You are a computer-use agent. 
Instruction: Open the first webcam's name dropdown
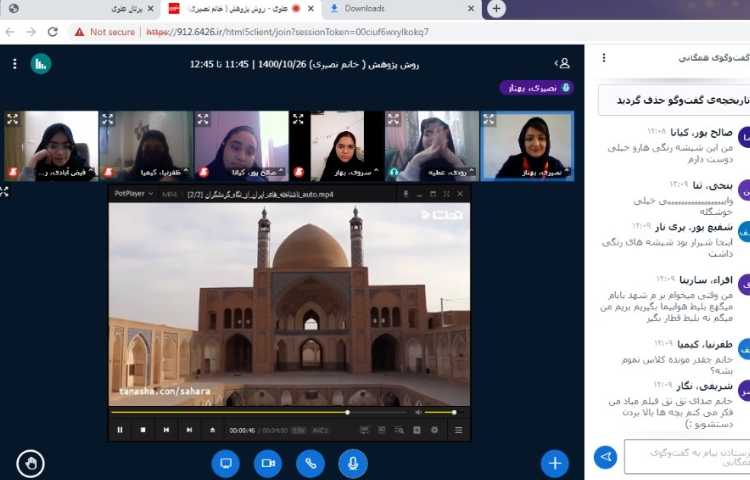pos(66,173)
